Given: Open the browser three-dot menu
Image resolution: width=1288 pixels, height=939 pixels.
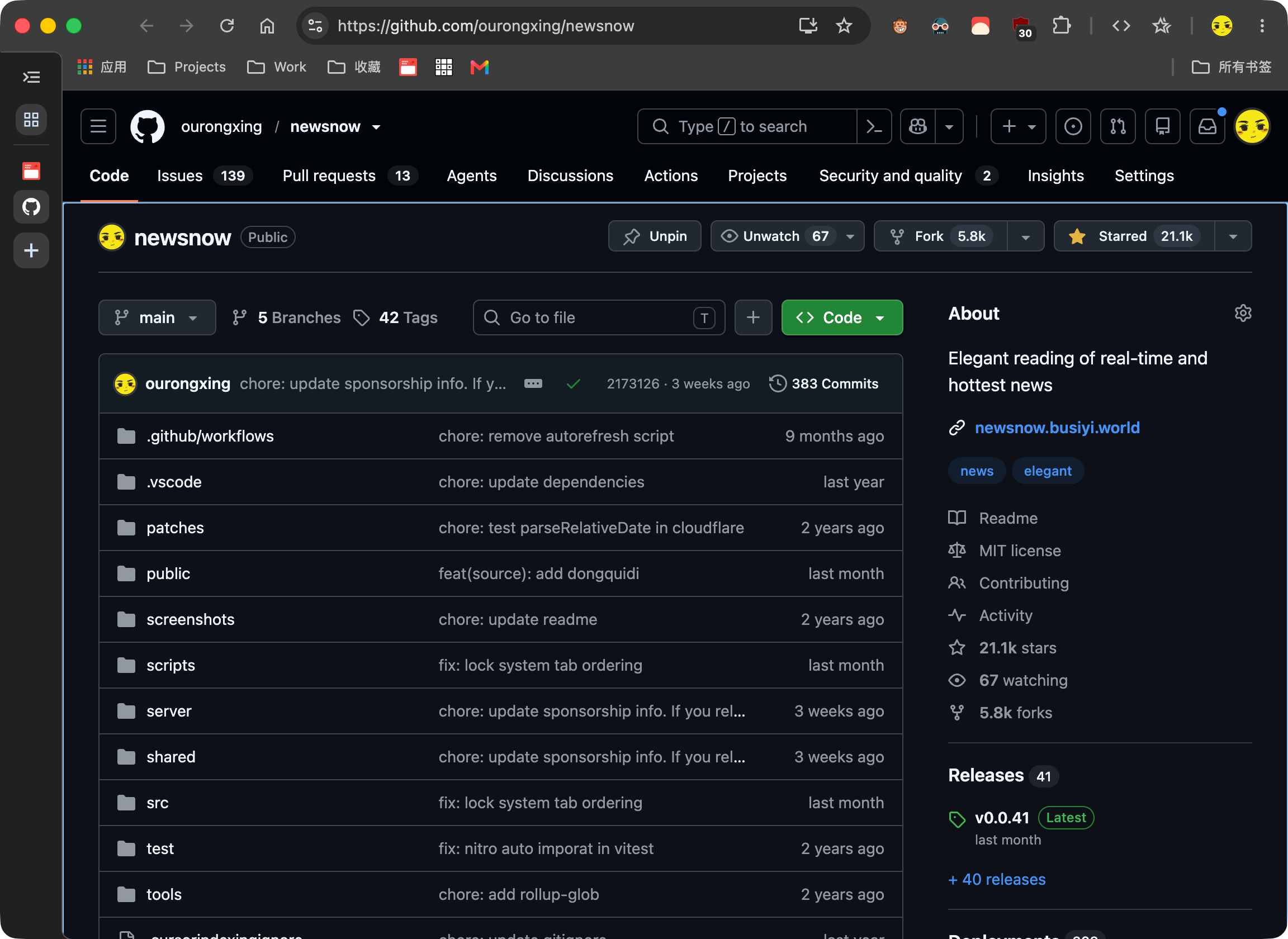Looking at the screenshot, I should 1262,26.
